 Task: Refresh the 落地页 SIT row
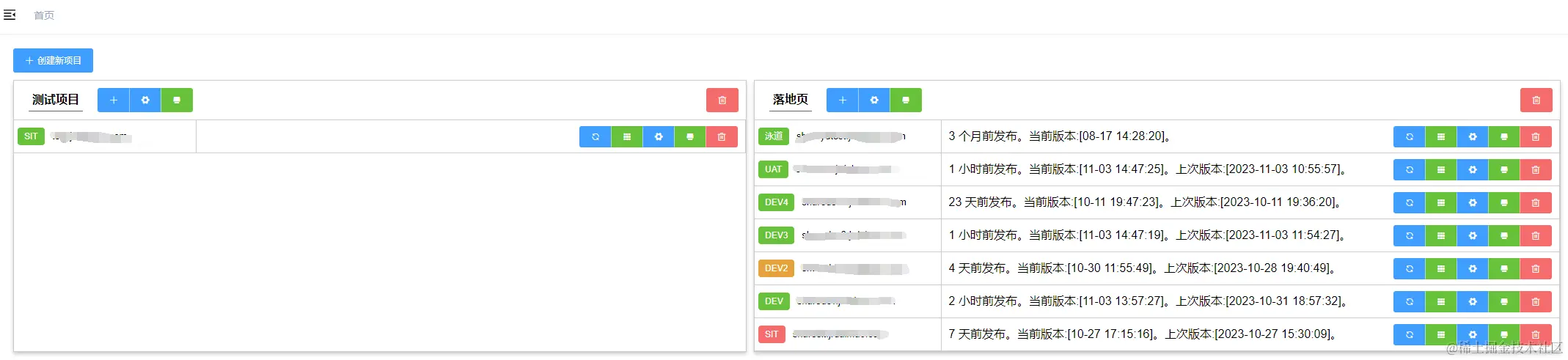tap(1410, 335)
